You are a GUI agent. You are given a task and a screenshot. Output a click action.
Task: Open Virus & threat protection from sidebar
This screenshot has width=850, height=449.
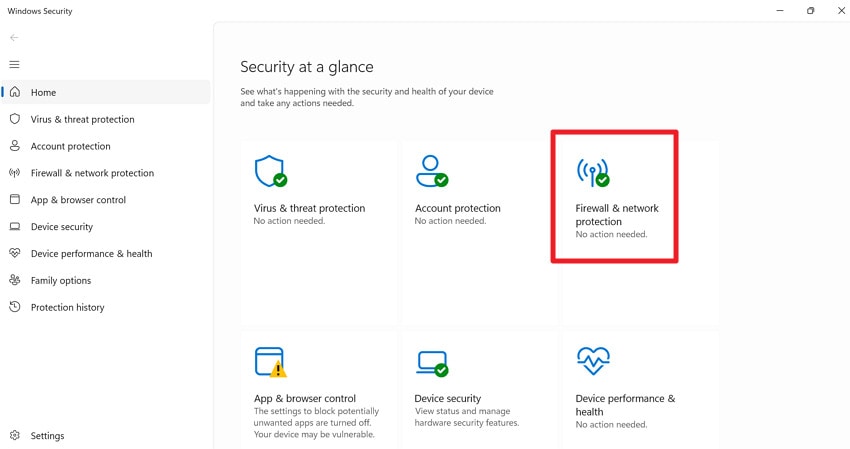[106, 119]
